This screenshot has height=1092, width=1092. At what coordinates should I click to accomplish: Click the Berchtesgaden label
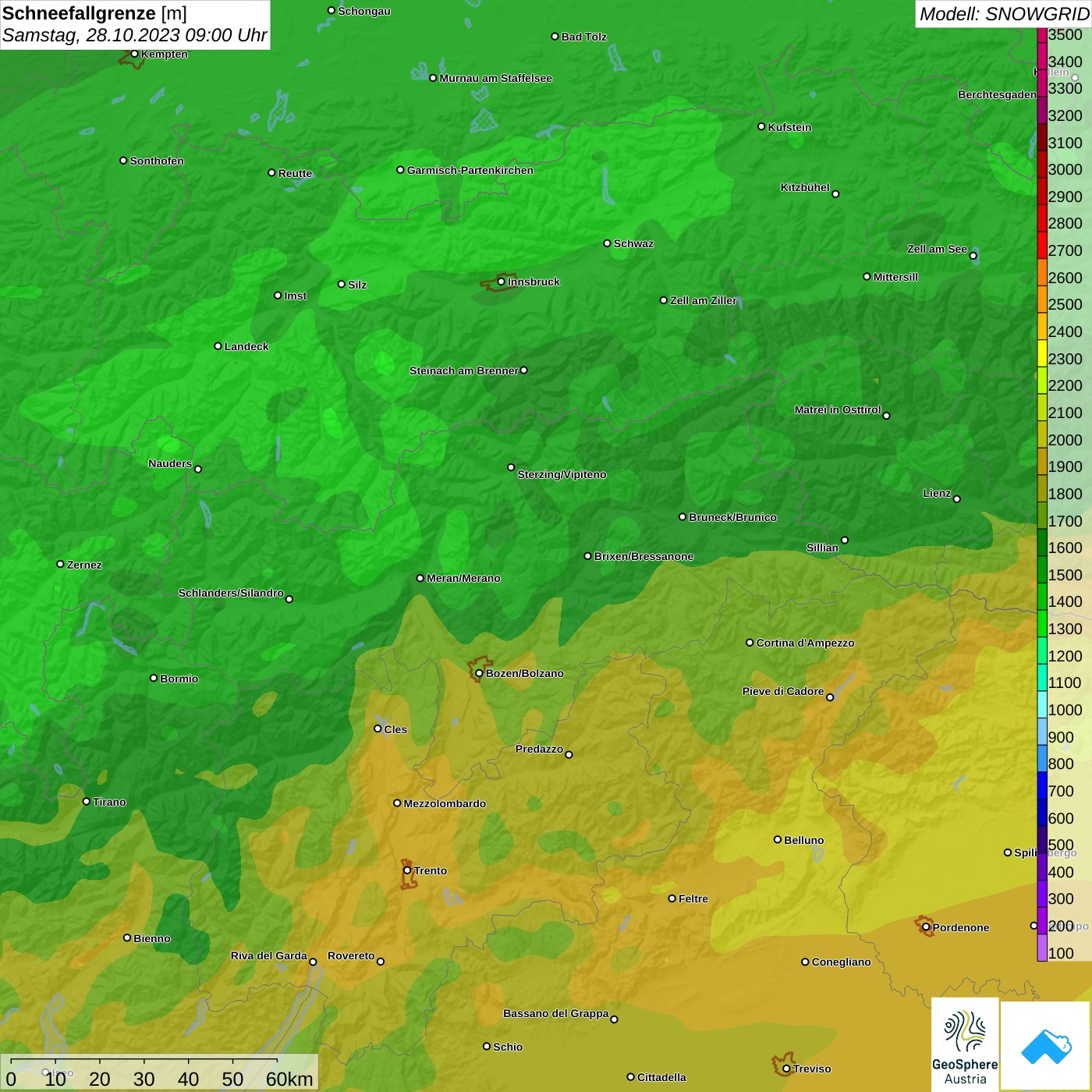(997, 94)
